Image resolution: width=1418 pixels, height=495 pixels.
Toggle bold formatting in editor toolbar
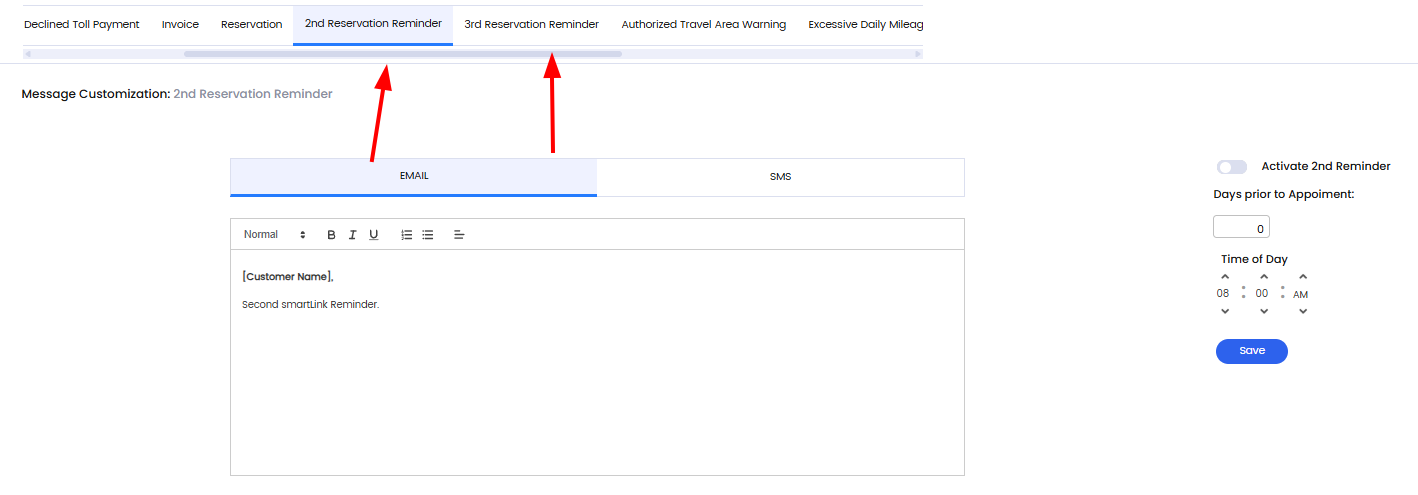(x=332, y=235)
